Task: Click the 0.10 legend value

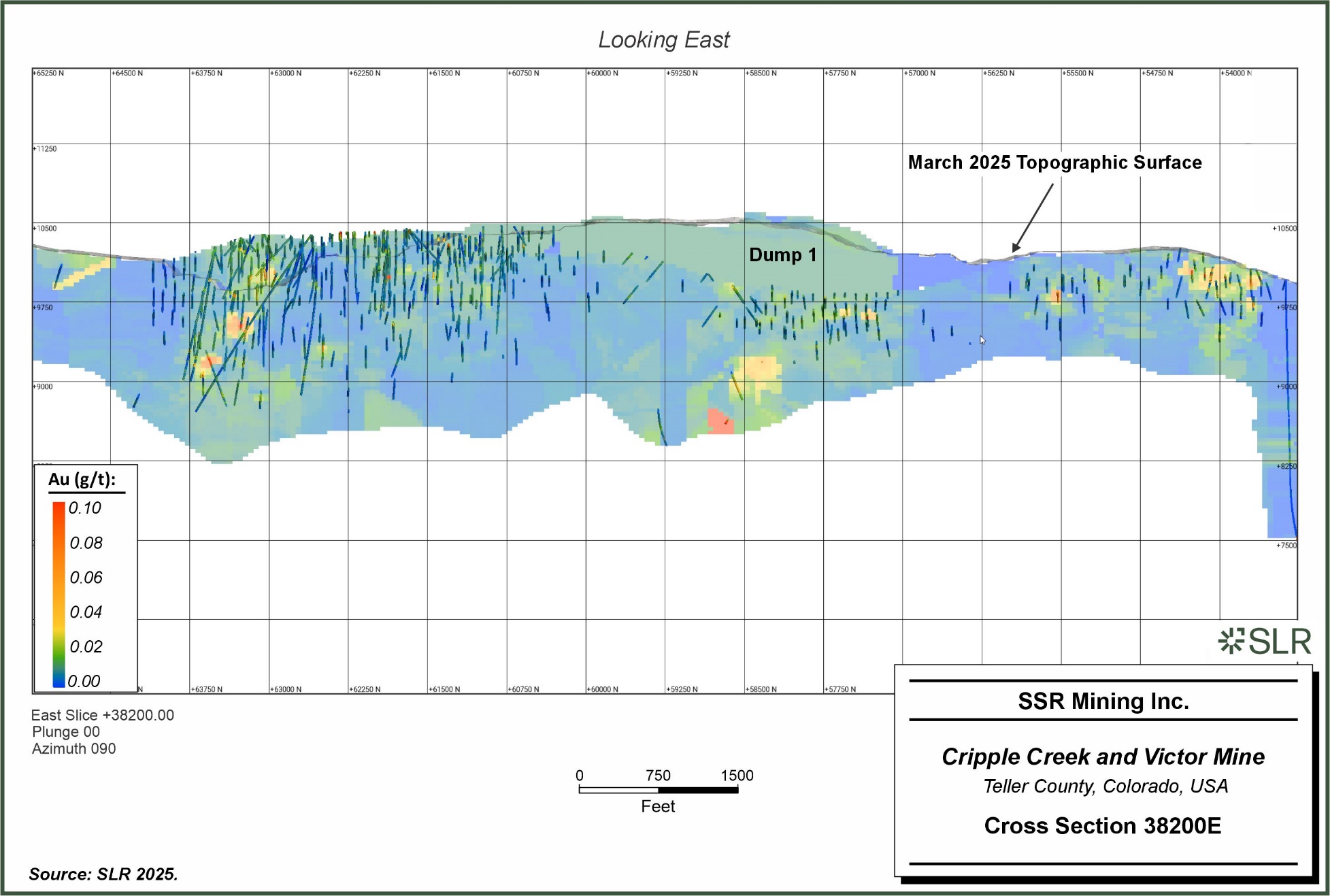Action: 84,508
